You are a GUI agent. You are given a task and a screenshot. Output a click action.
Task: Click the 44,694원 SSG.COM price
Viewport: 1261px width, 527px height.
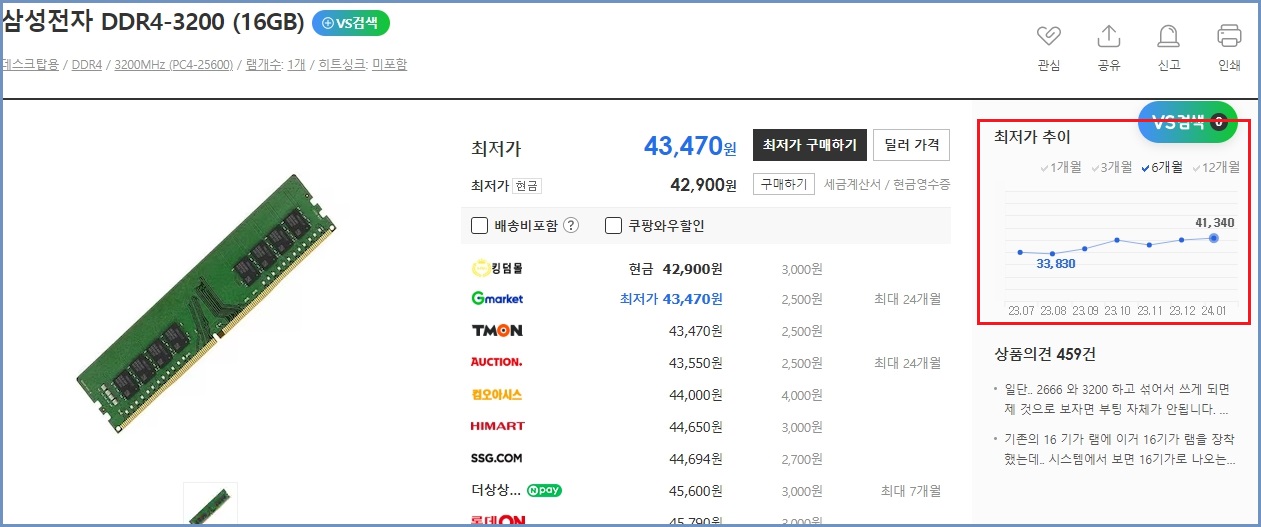(x=696, y=458)
